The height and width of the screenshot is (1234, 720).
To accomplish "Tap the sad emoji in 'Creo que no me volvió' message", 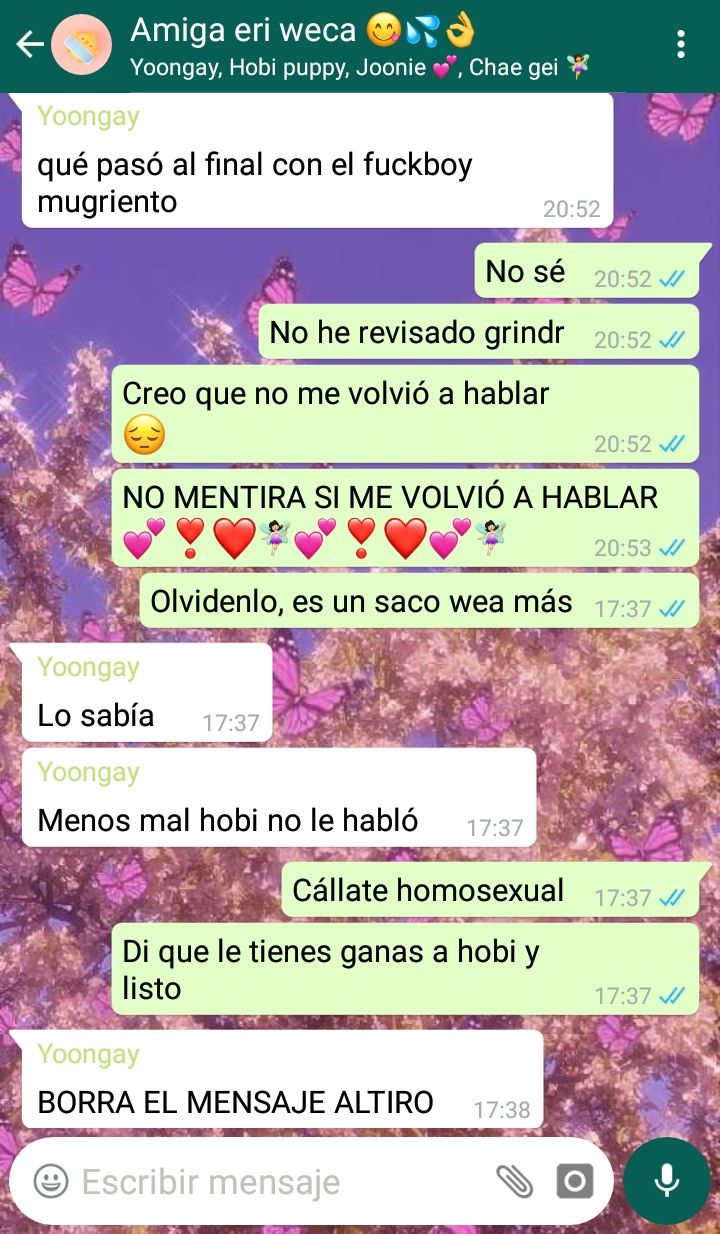I will 144,436.
